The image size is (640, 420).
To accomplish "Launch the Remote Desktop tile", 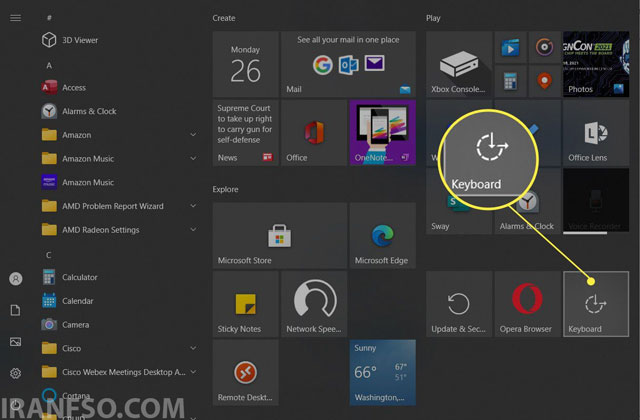I will tap(245, 373).
